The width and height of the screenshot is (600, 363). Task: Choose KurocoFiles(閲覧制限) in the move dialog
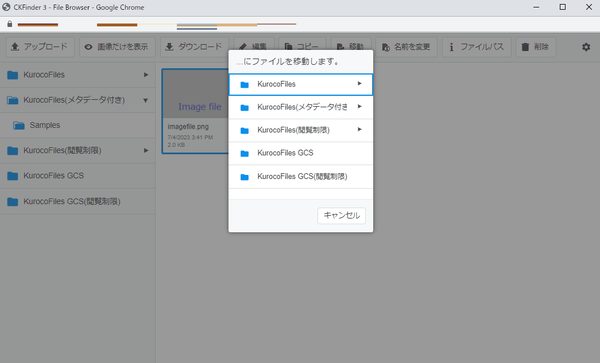[x=301, y=130]
